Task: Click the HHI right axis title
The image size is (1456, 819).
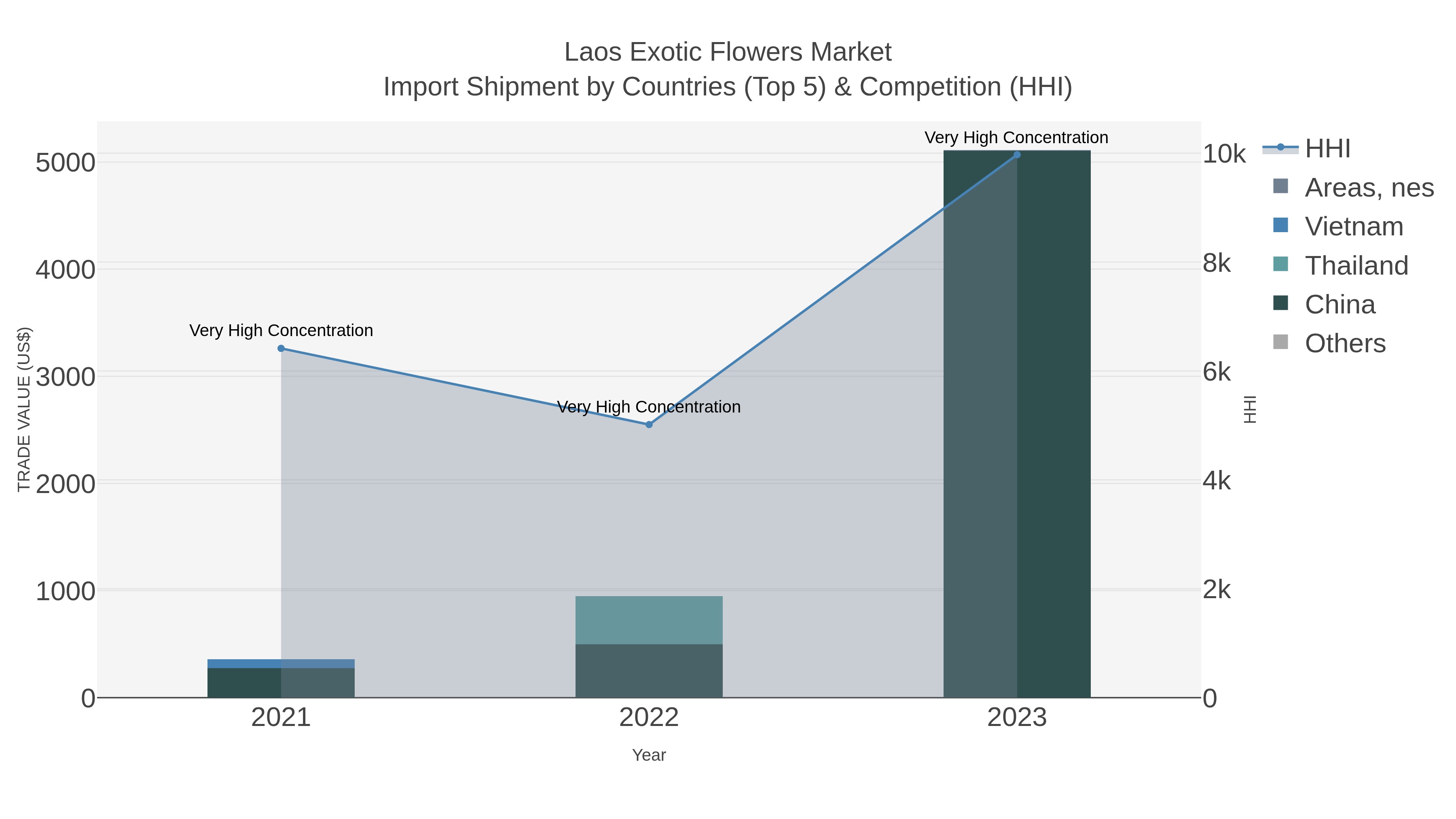Action: (x=1250, y=409)
